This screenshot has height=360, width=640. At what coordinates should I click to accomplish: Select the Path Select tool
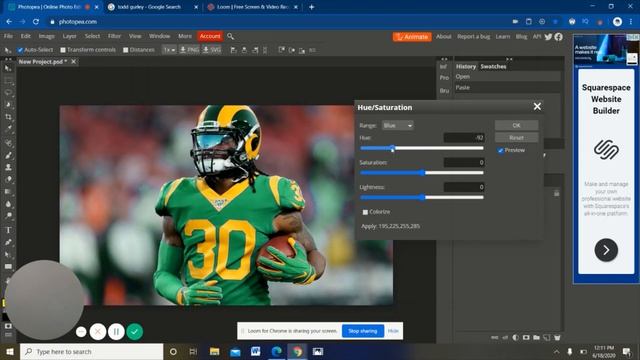click(x=8, y=255)
